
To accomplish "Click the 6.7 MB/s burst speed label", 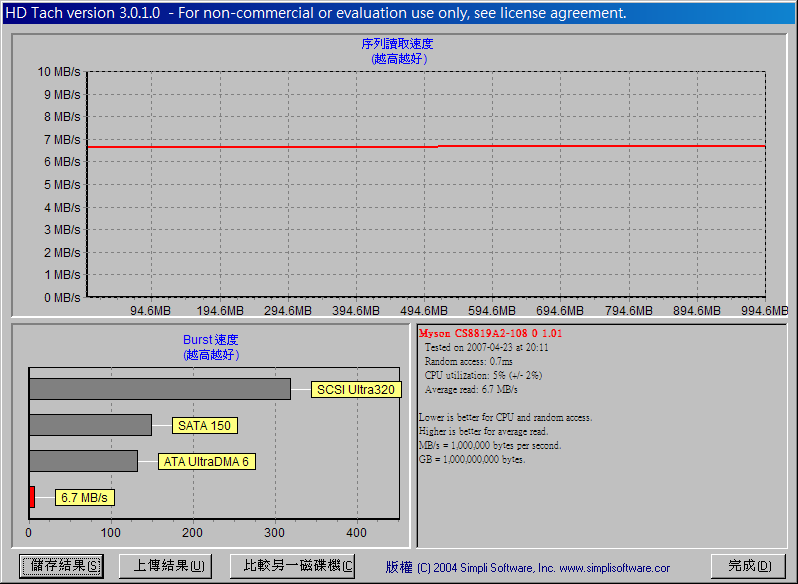I will click(x=84, y=497).
